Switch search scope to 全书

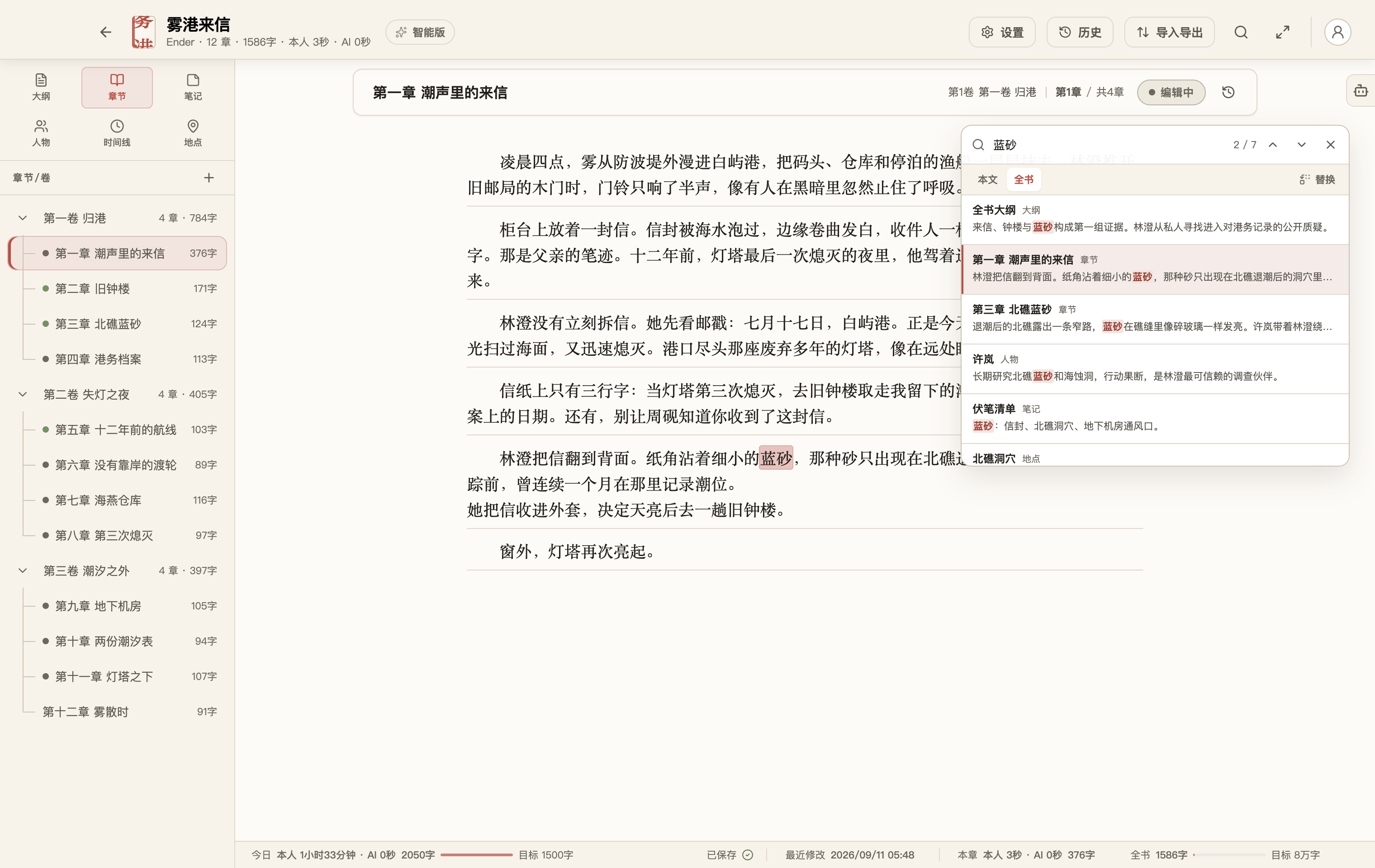1023,179
